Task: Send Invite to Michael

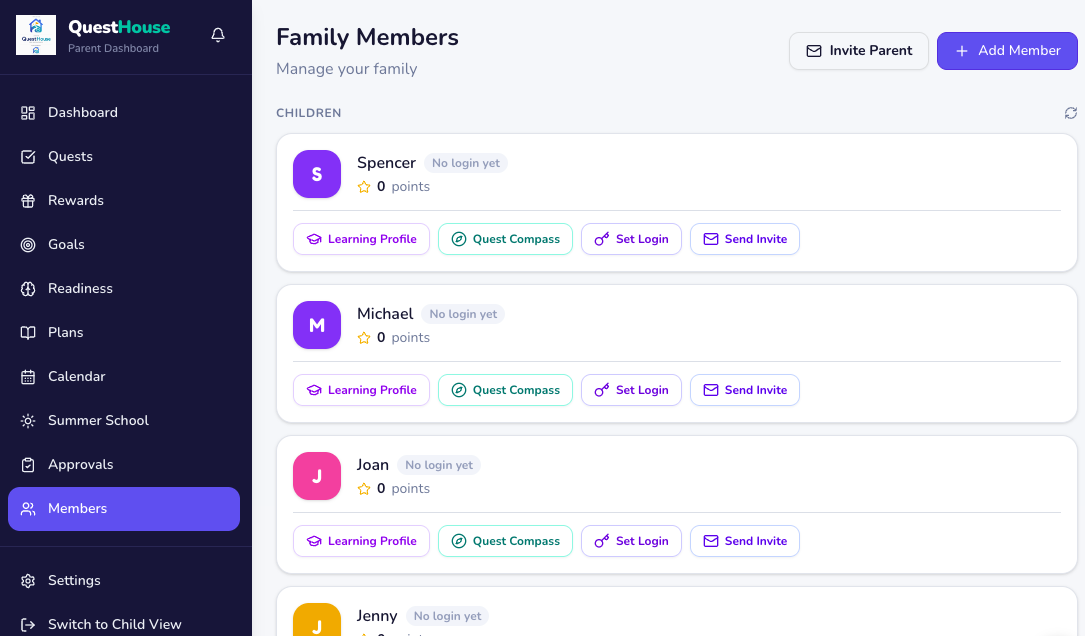Action: click(745, 390)
